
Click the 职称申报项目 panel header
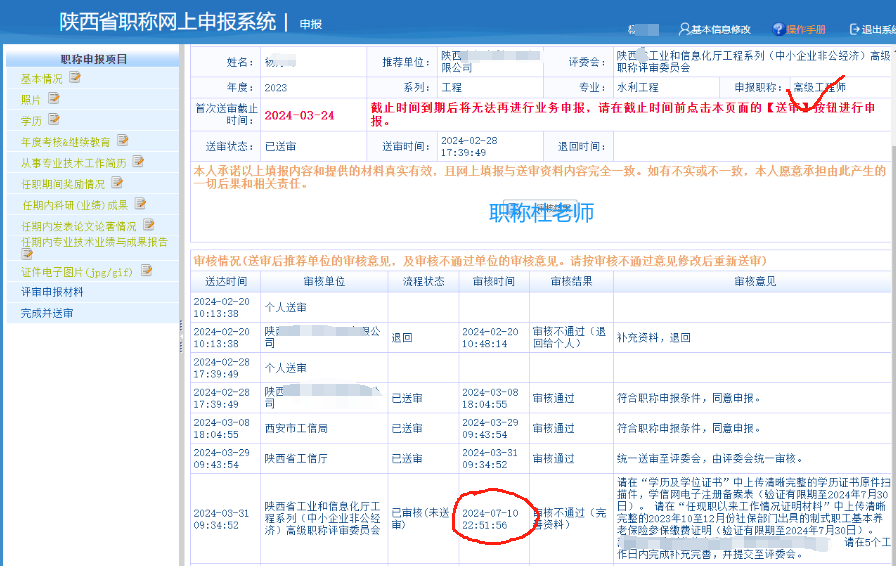tap(93, 59)
